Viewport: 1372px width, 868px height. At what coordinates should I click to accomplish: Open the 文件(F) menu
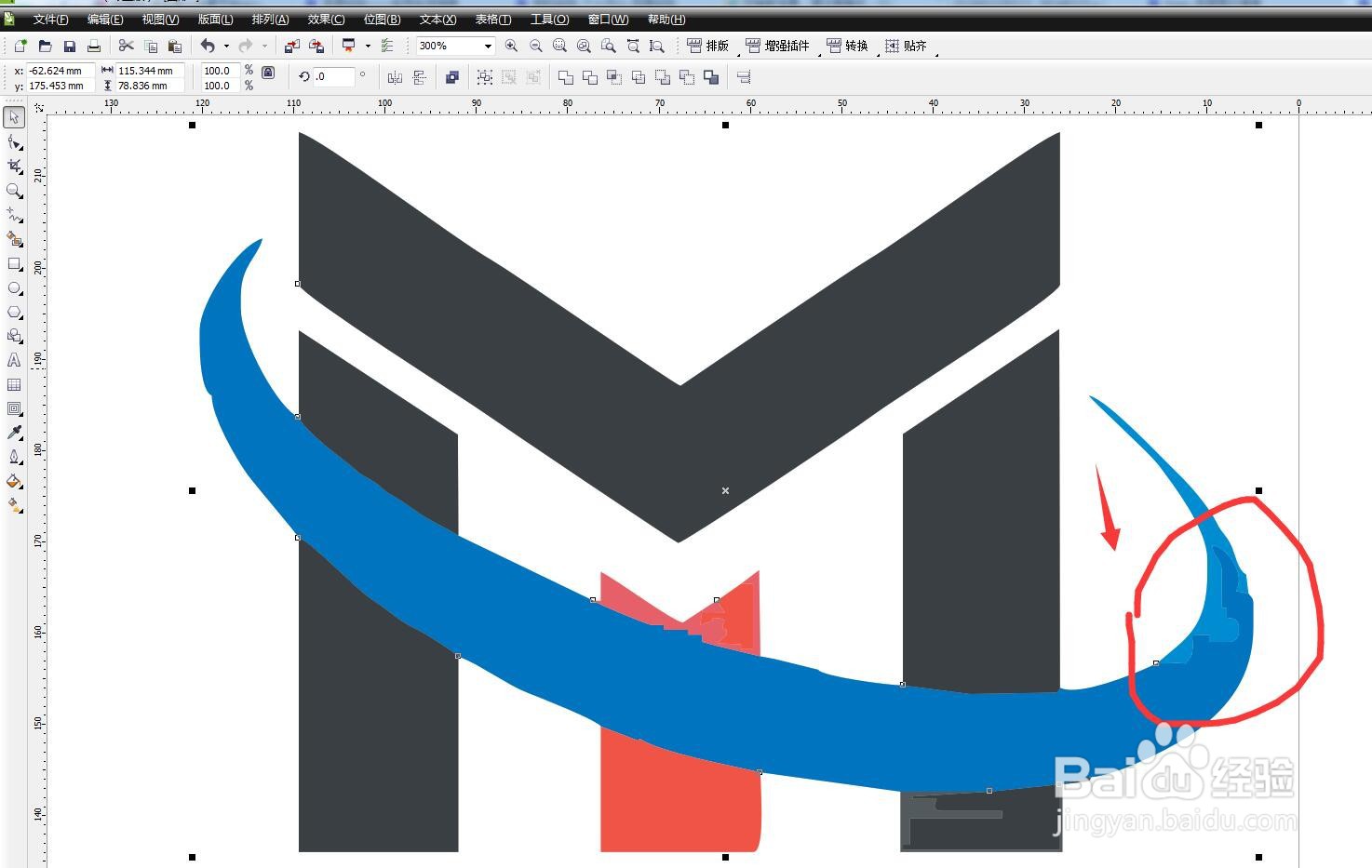(x=49, y=19)
